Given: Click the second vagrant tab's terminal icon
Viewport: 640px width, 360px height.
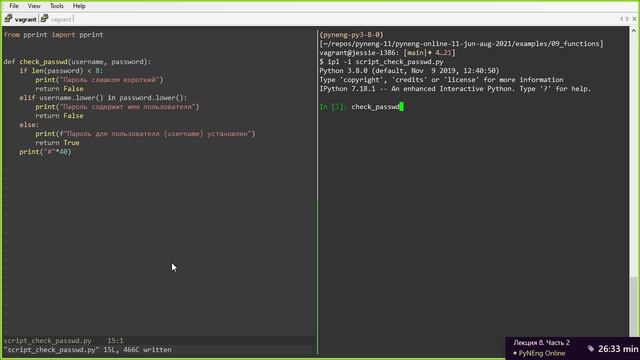Looking at the screenshot, I should (x=44, y=19).
